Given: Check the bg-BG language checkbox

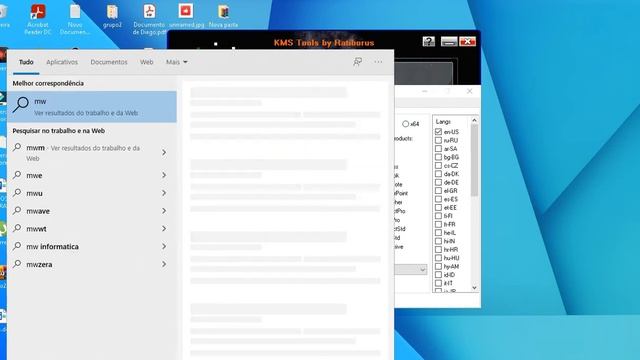Looking at the screenshot, I should click(x=438, y=157).
